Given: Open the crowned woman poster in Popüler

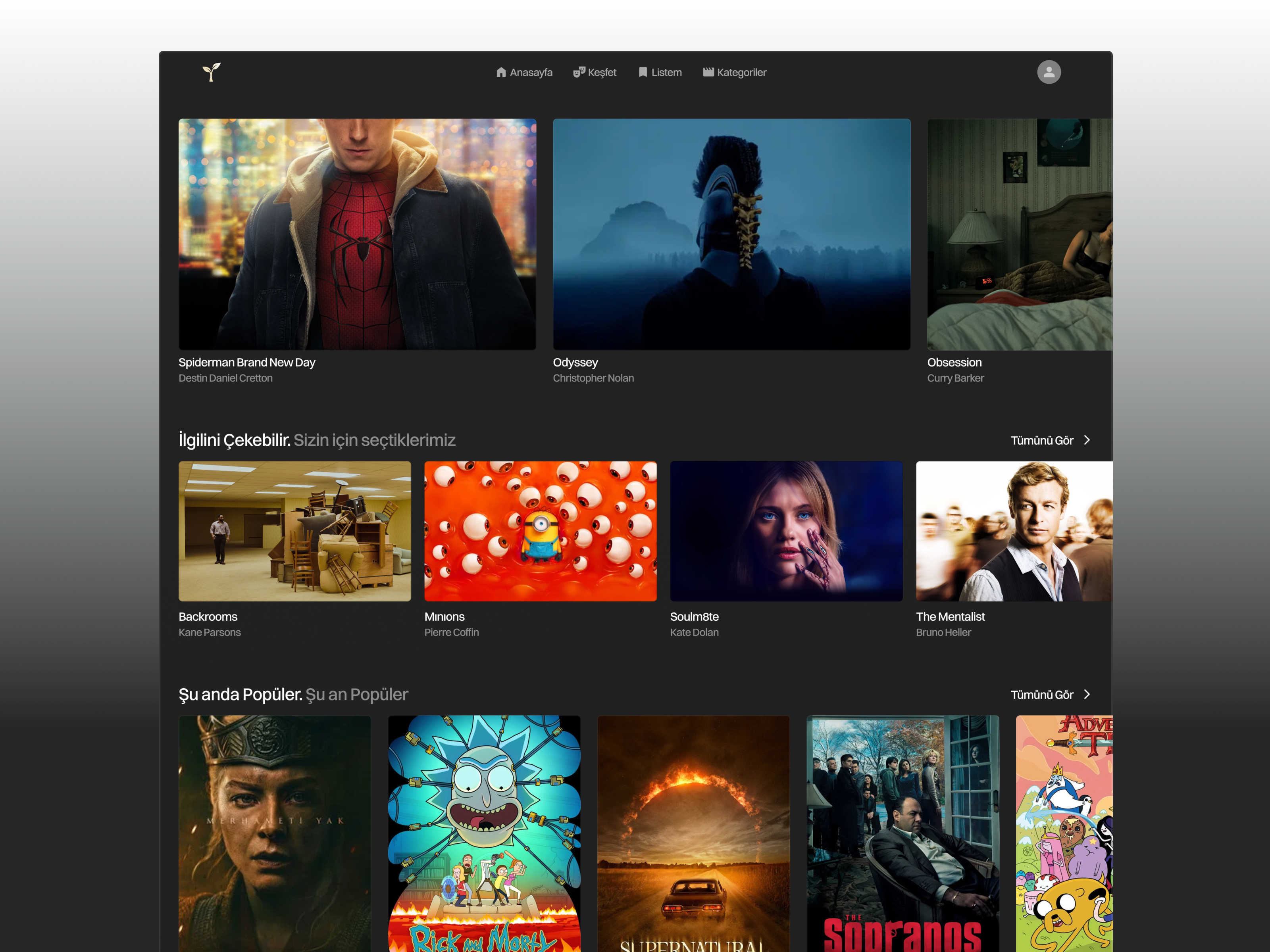Looking at the screenshot, I should pos(275,833).
